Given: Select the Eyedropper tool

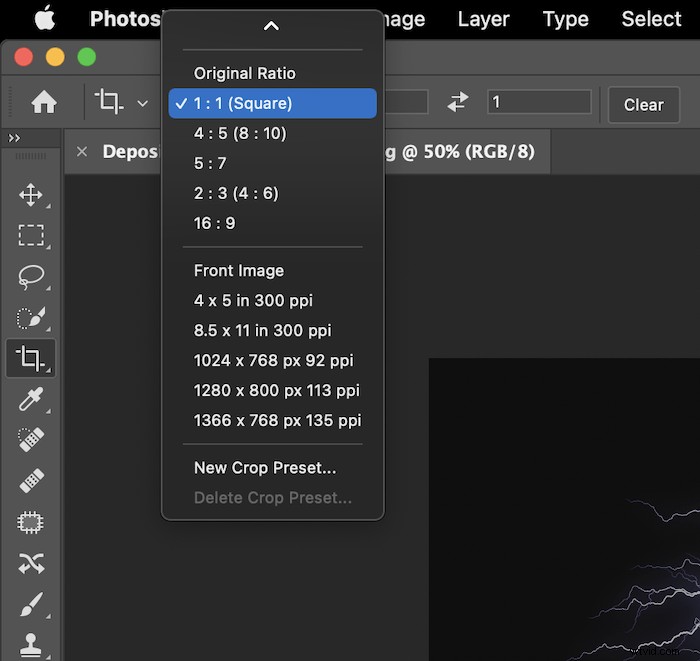Looking at the screenshot, I should 31,399.
